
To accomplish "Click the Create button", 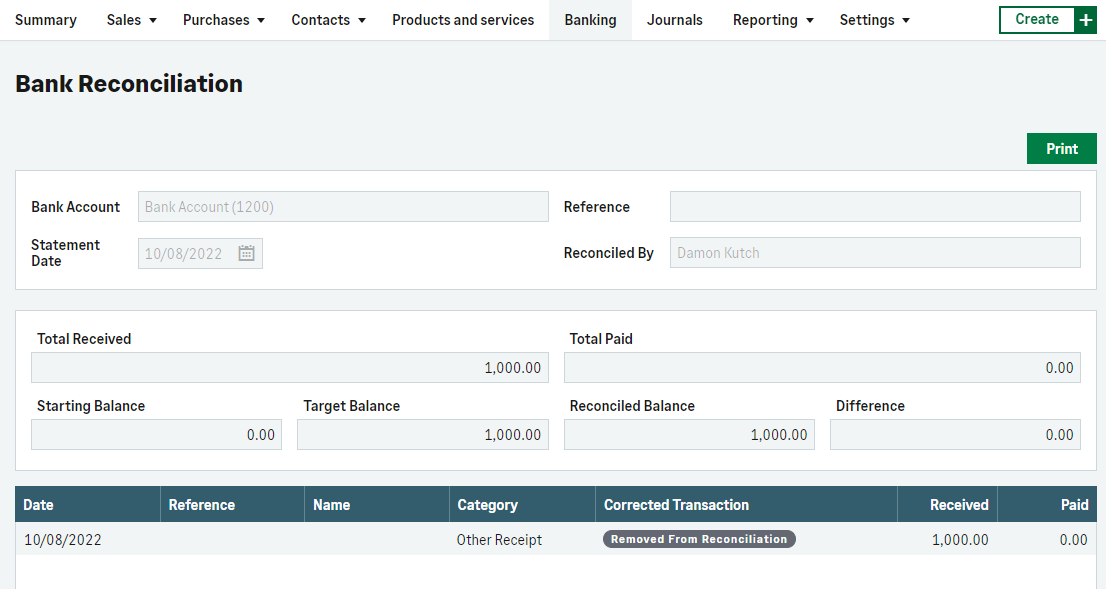I will [1036, 20].
